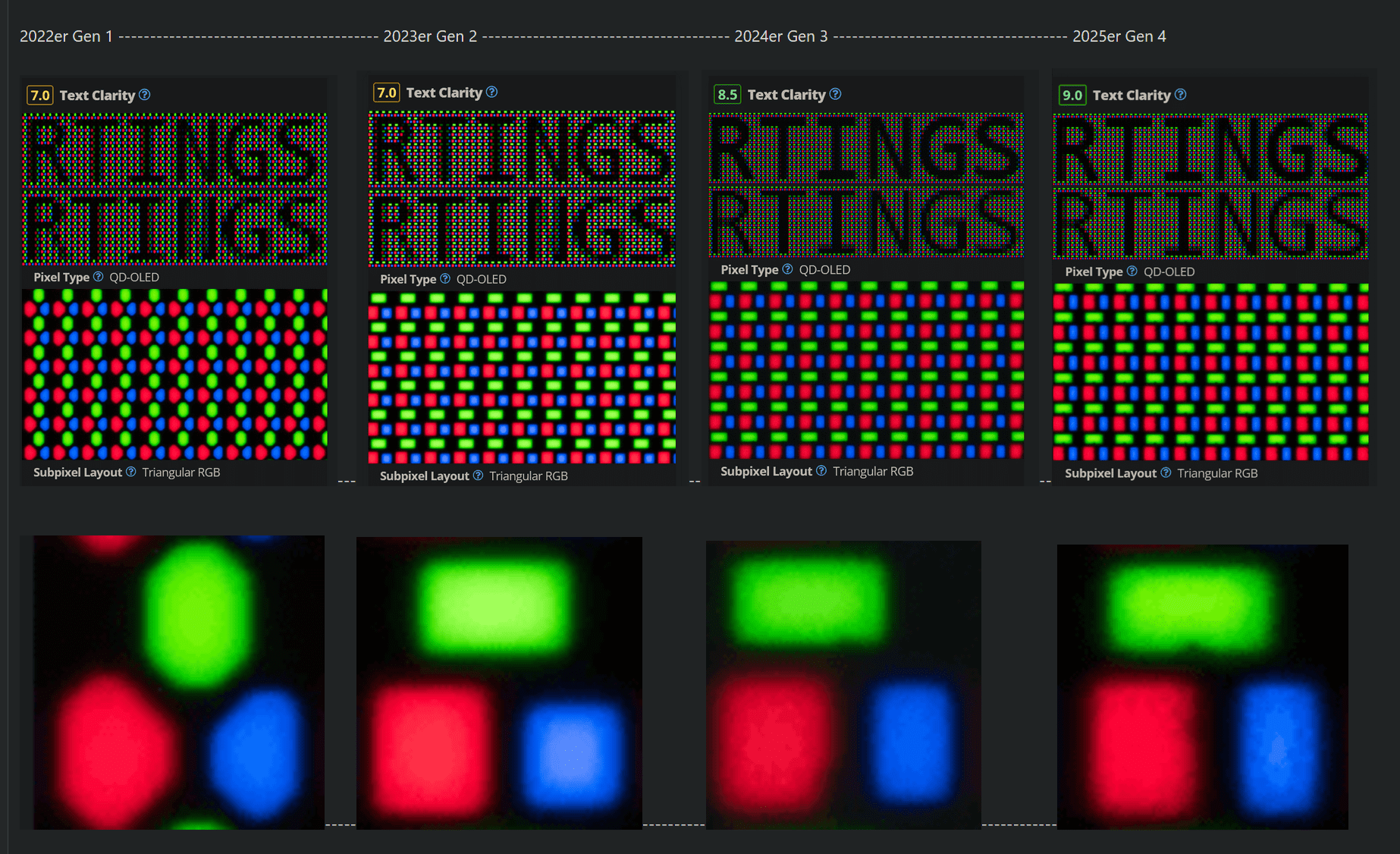Open the Gen 1 RTINGS text clarity photo
This screenshot has height=854, width=1400.
click(x=175, y=189)
